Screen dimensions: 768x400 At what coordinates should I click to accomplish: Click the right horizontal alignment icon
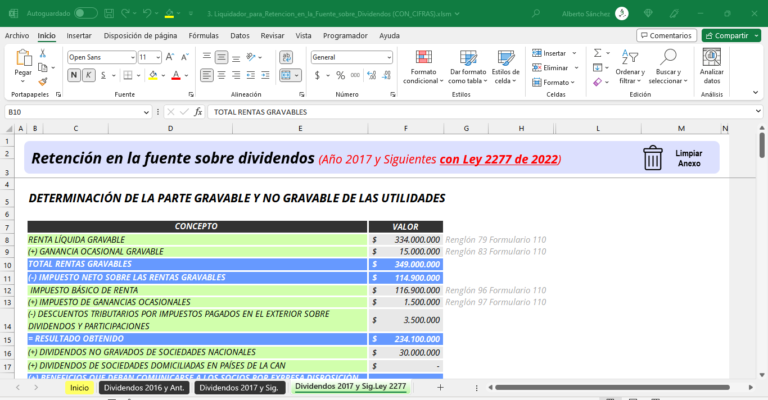pyautogui.click(x=236, y=75)
